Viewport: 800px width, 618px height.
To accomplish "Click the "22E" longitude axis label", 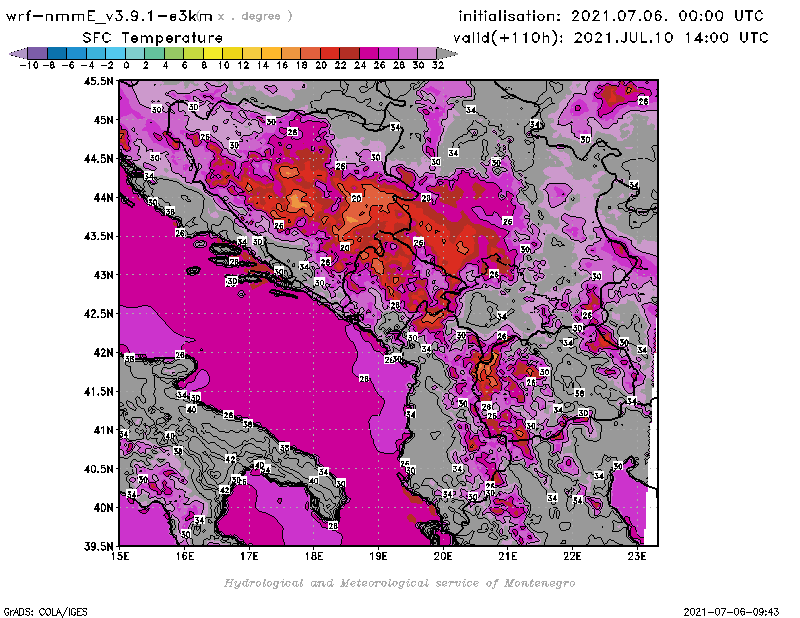I will click(572, 556).
